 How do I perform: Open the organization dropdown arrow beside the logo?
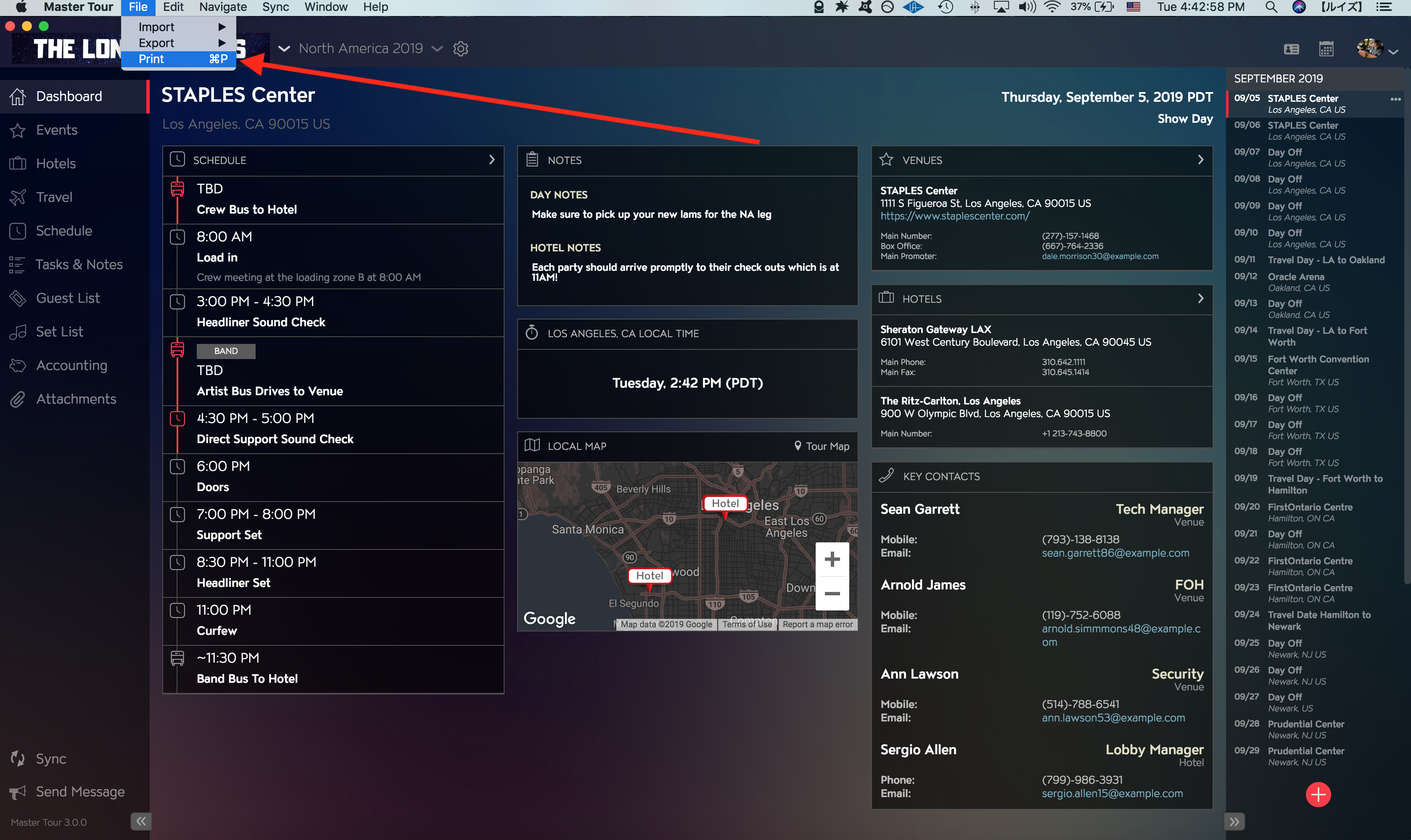pyautogui.click(x=284, y=49)
